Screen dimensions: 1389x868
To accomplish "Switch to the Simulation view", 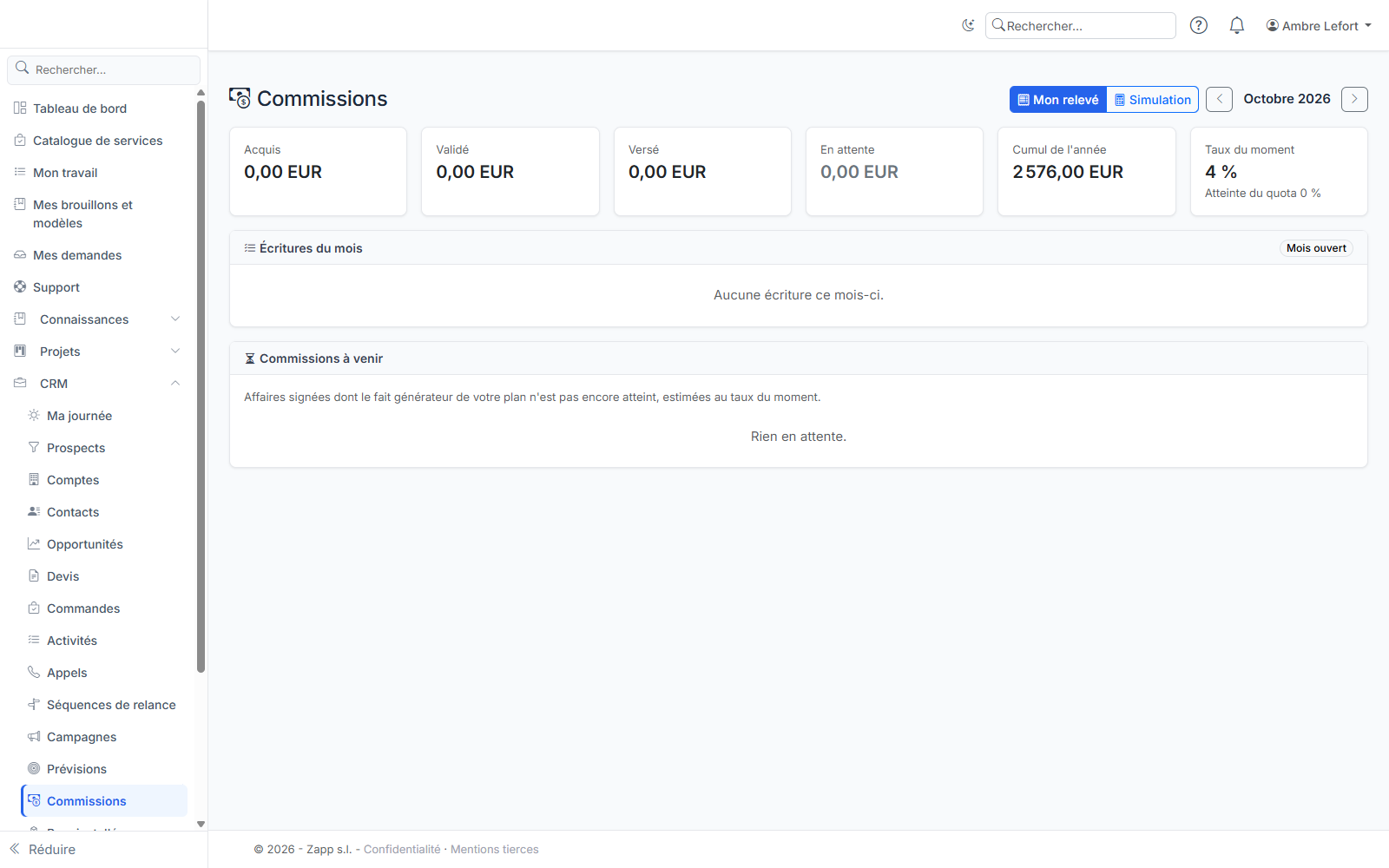I will click(x=1153, y=100).
